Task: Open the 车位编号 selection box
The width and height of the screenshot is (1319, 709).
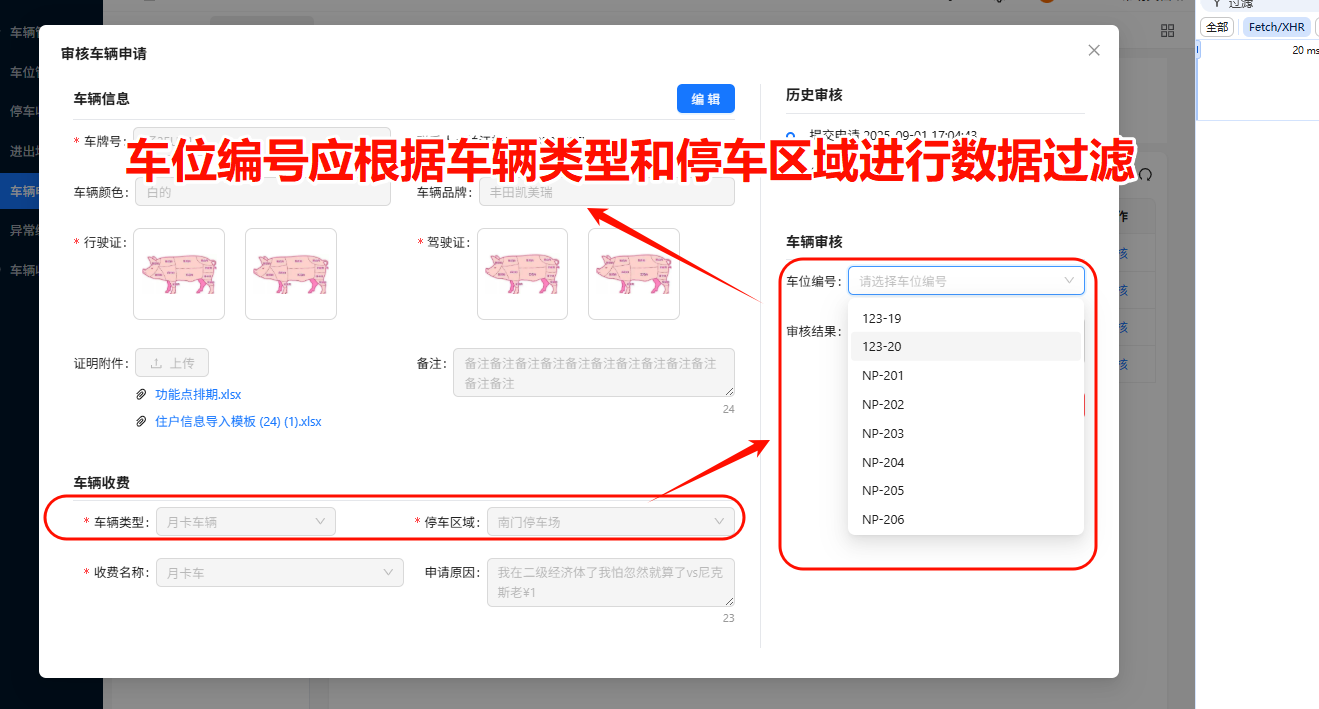Action: click(965, 280)
